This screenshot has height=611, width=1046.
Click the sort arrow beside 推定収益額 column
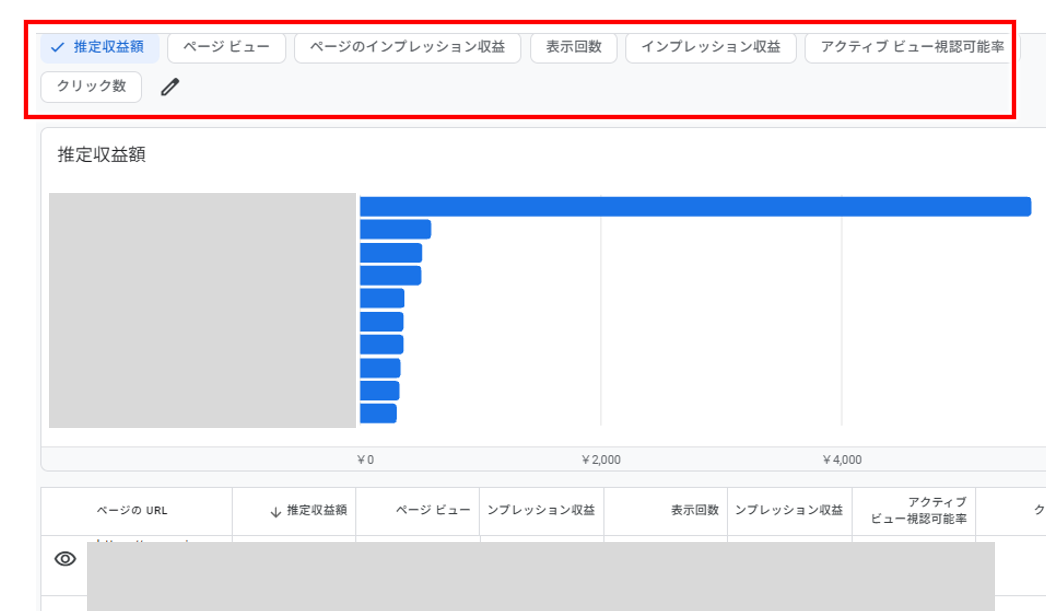(275, 511)
